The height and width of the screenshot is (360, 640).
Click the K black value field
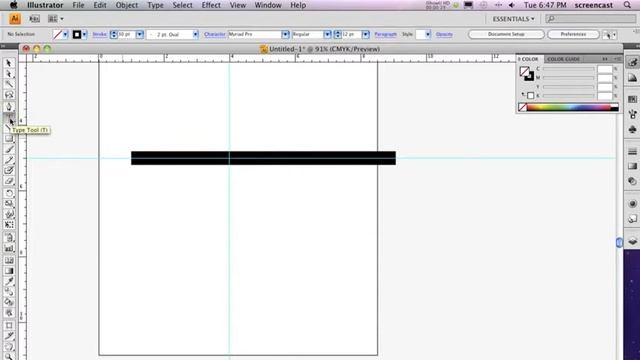[604, 96]
